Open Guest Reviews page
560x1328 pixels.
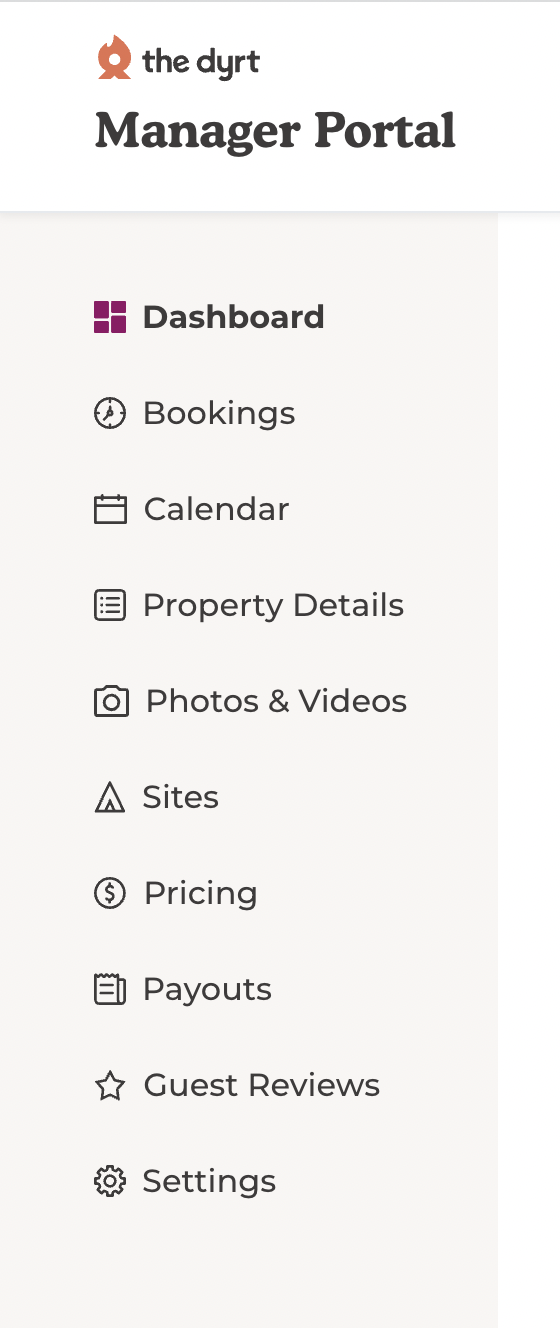tap(262, 1085)
